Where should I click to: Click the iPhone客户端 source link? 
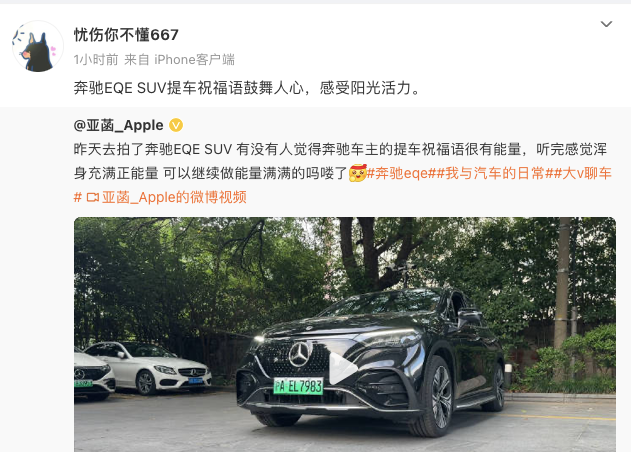click(x=194, y=60)
